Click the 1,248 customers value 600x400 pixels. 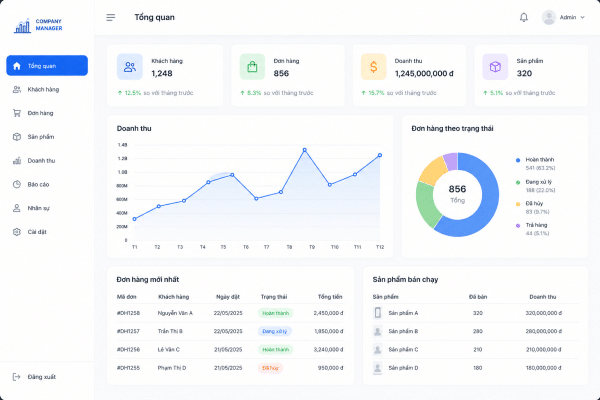162,73
